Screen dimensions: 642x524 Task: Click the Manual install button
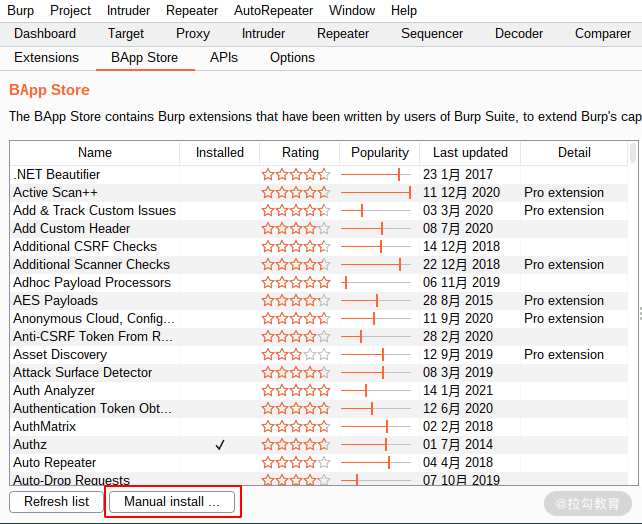click(x=172, y=501)
